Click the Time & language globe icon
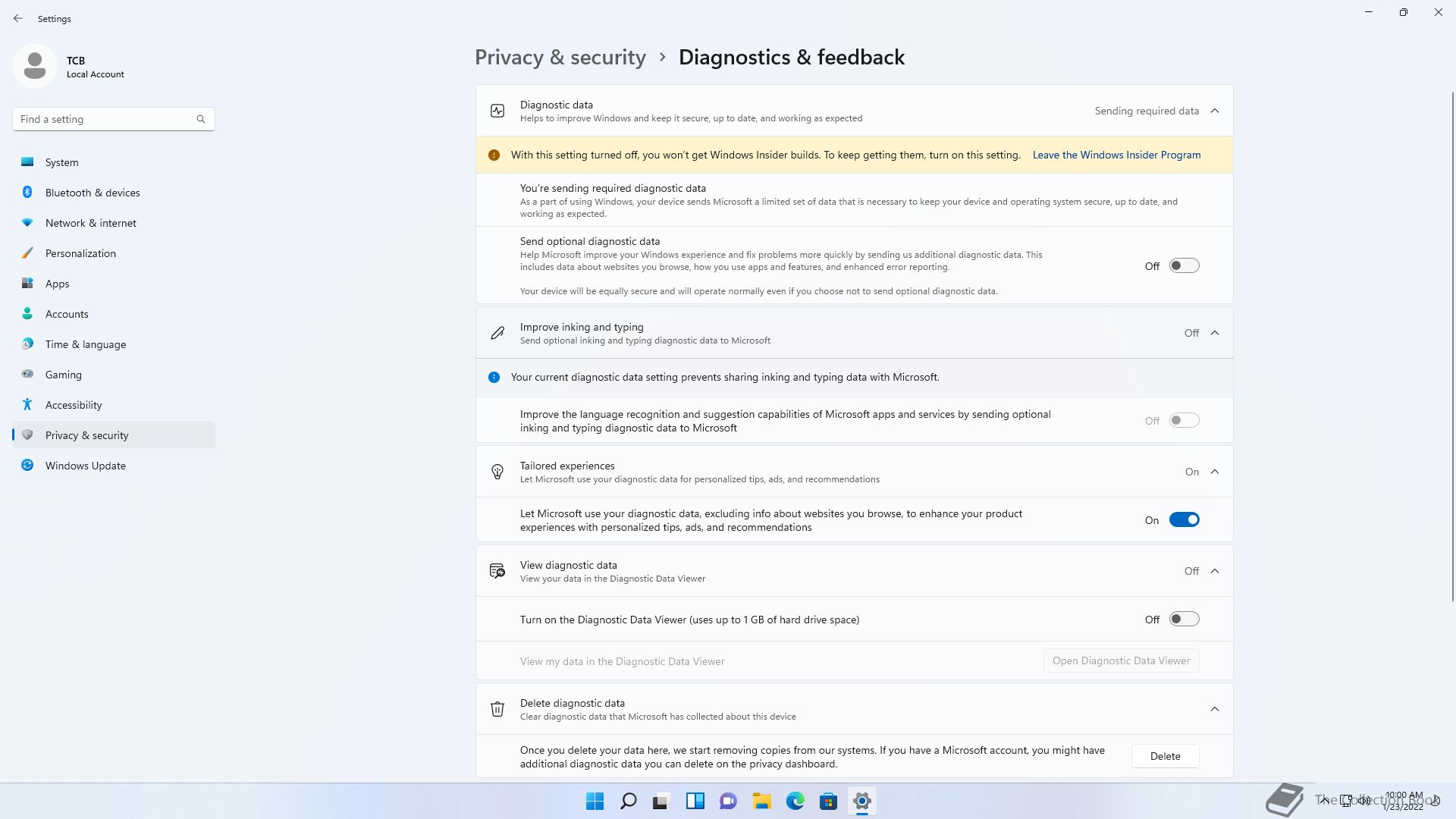Screen dimensions: 1456x819 (27, 344)
